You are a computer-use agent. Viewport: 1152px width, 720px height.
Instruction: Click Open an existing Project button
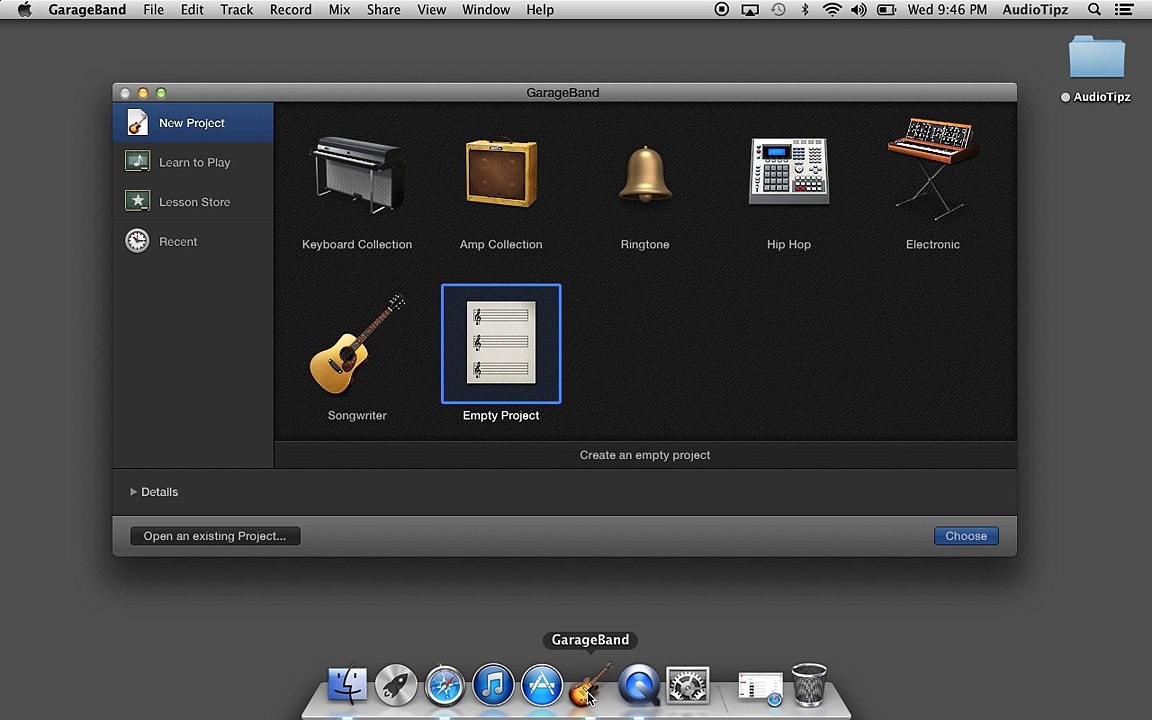[x=215, y=536]
